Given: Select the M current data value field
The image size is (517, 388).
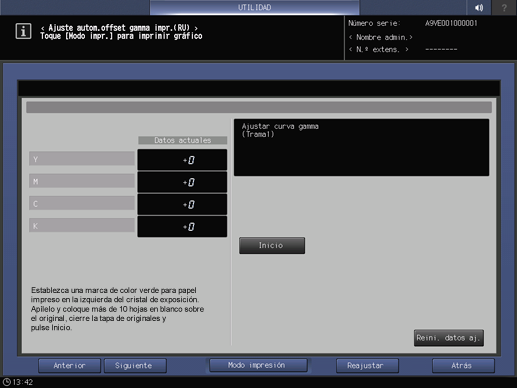Looking at the screenshot, I should tap(182, 182).
